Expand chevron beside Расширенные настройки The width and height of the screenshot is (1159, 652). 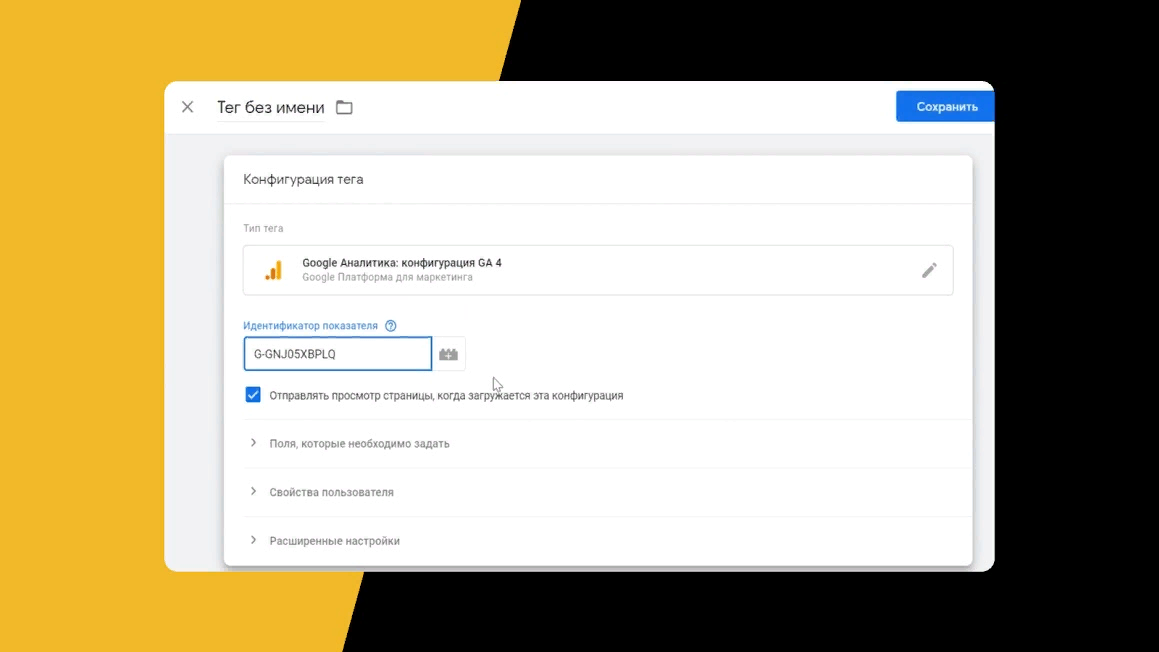pyautogui.click(x=254, y=540)
